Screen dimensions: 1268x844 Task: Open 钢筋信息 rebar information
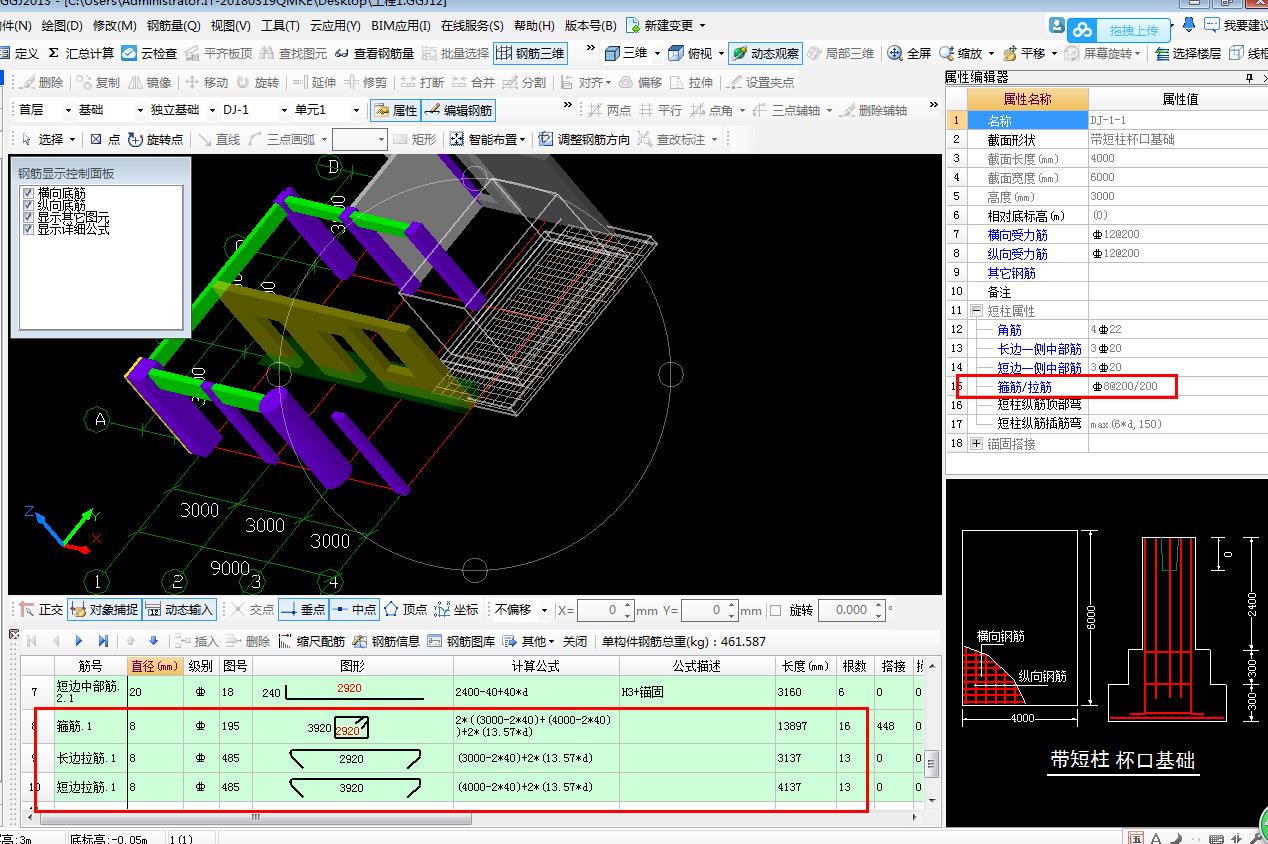(x=386, y=641)
